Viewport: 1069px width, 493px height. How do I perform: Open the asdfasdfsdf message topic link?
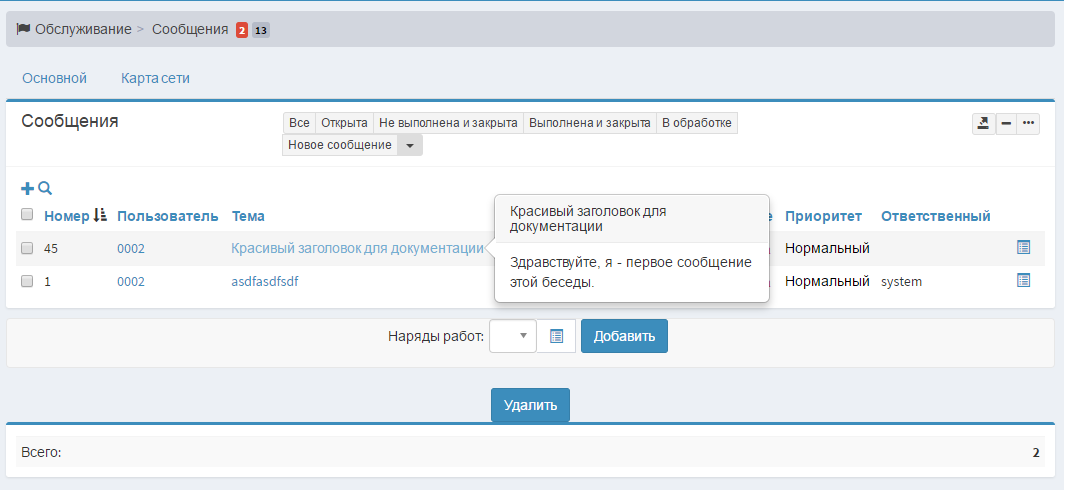tap(264, 282)
